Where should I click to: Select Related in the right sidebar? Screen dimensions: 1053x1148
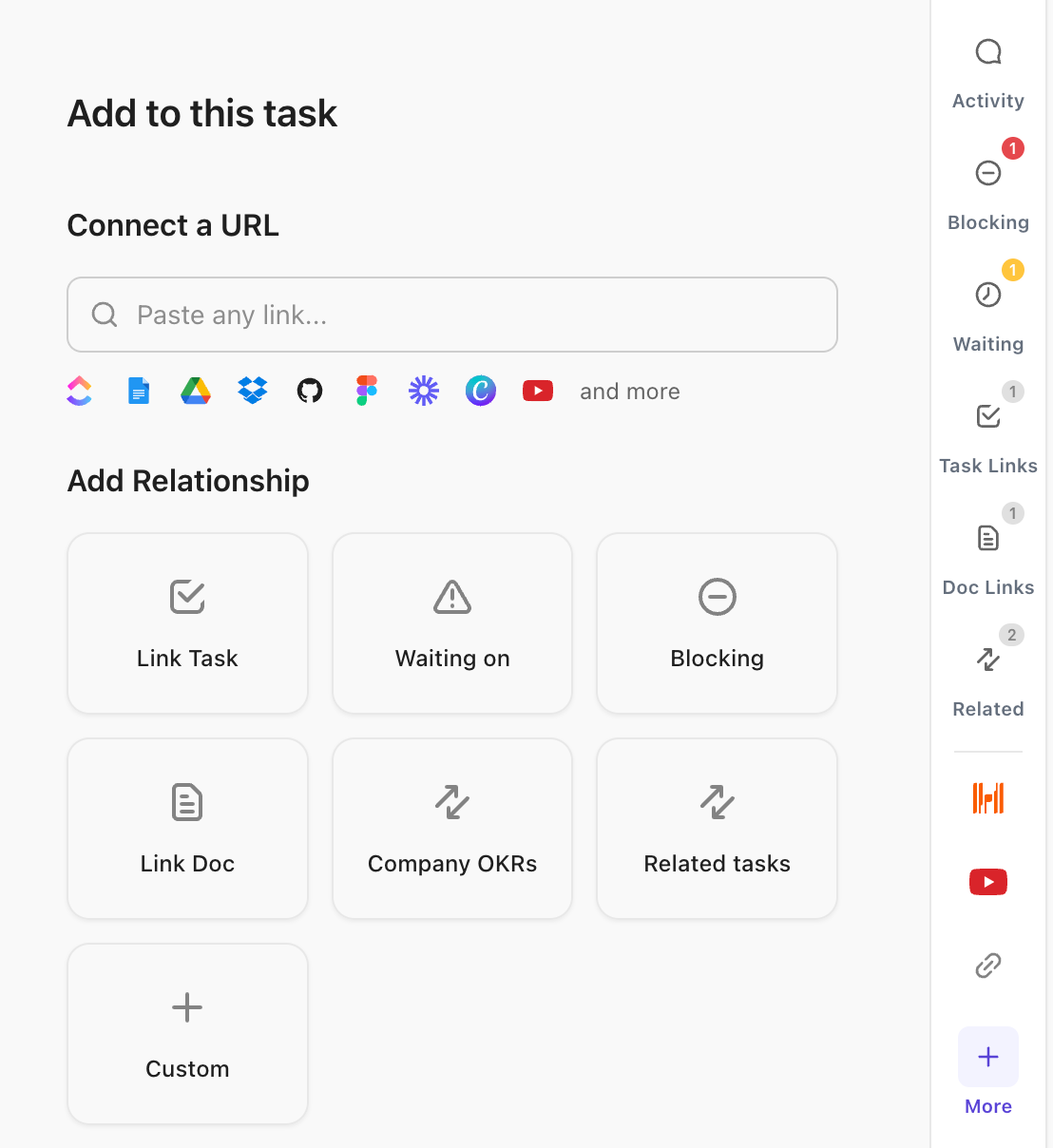988,661
